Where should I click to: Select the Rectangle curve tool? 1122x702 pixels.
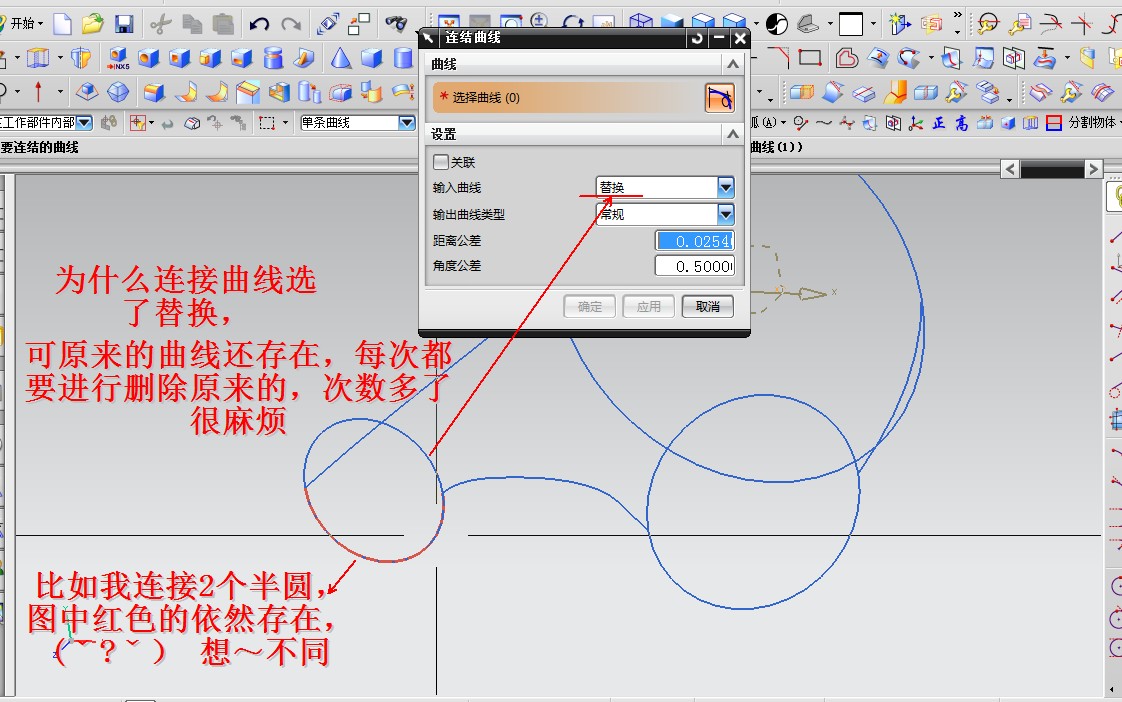(x=809, y=57)
